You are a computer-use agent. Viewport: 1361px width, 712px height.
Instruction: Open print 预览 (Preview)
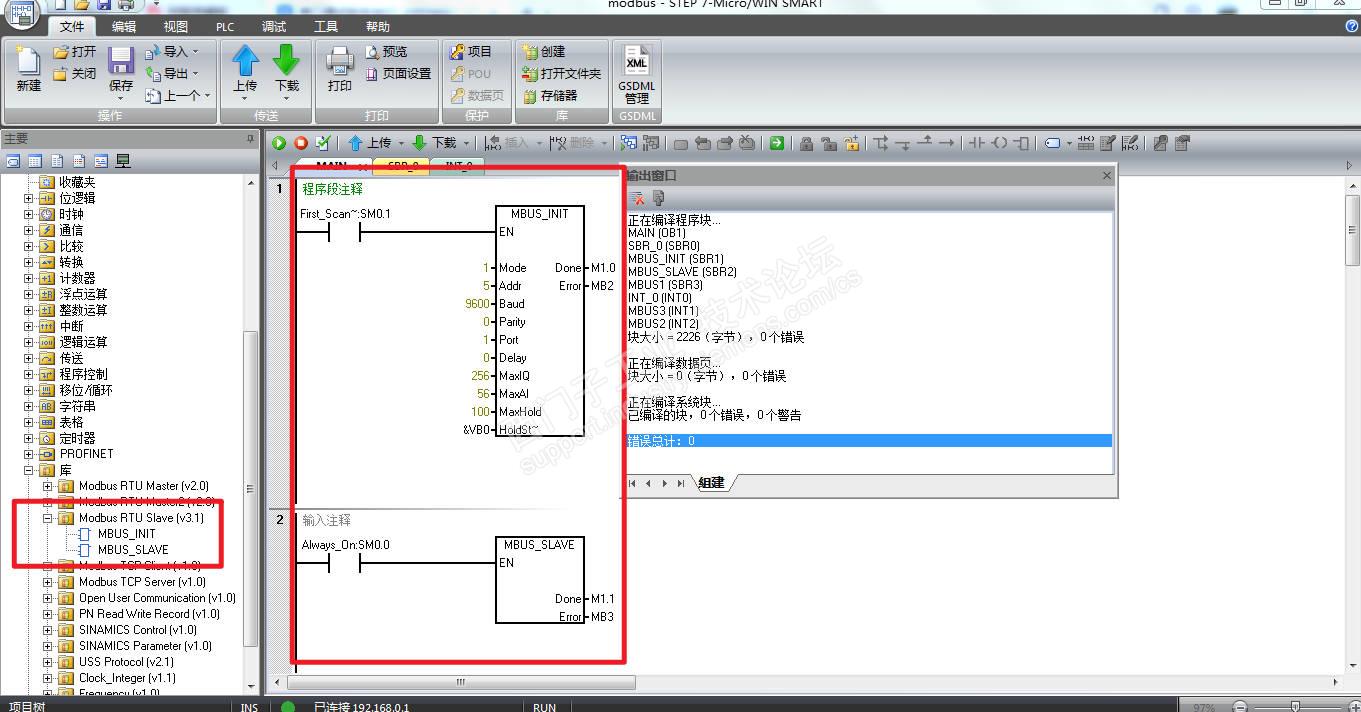(x=387, y=52)
